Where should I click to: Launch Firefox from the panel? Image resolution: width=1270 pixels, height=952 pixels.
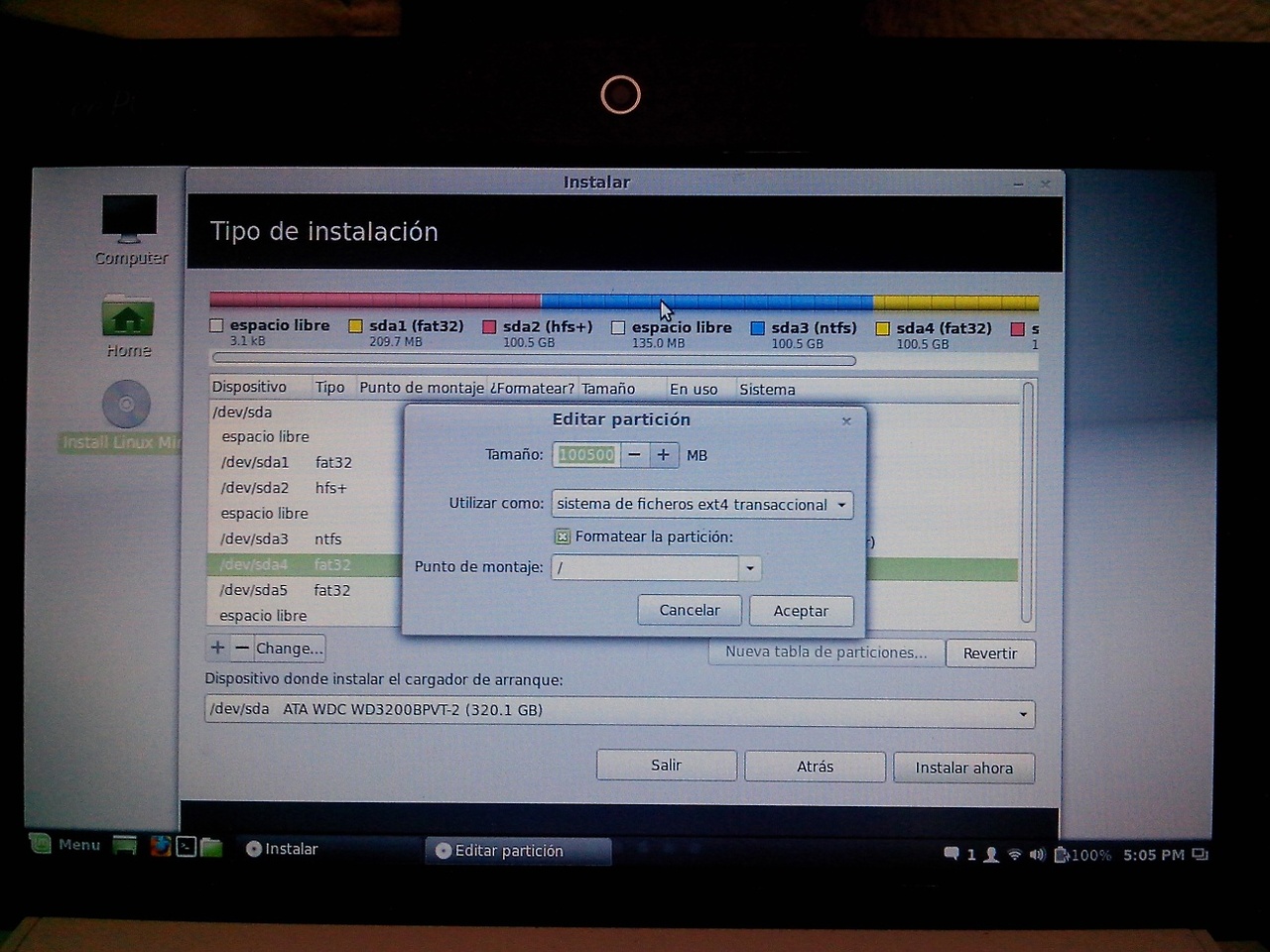point(160,846)
